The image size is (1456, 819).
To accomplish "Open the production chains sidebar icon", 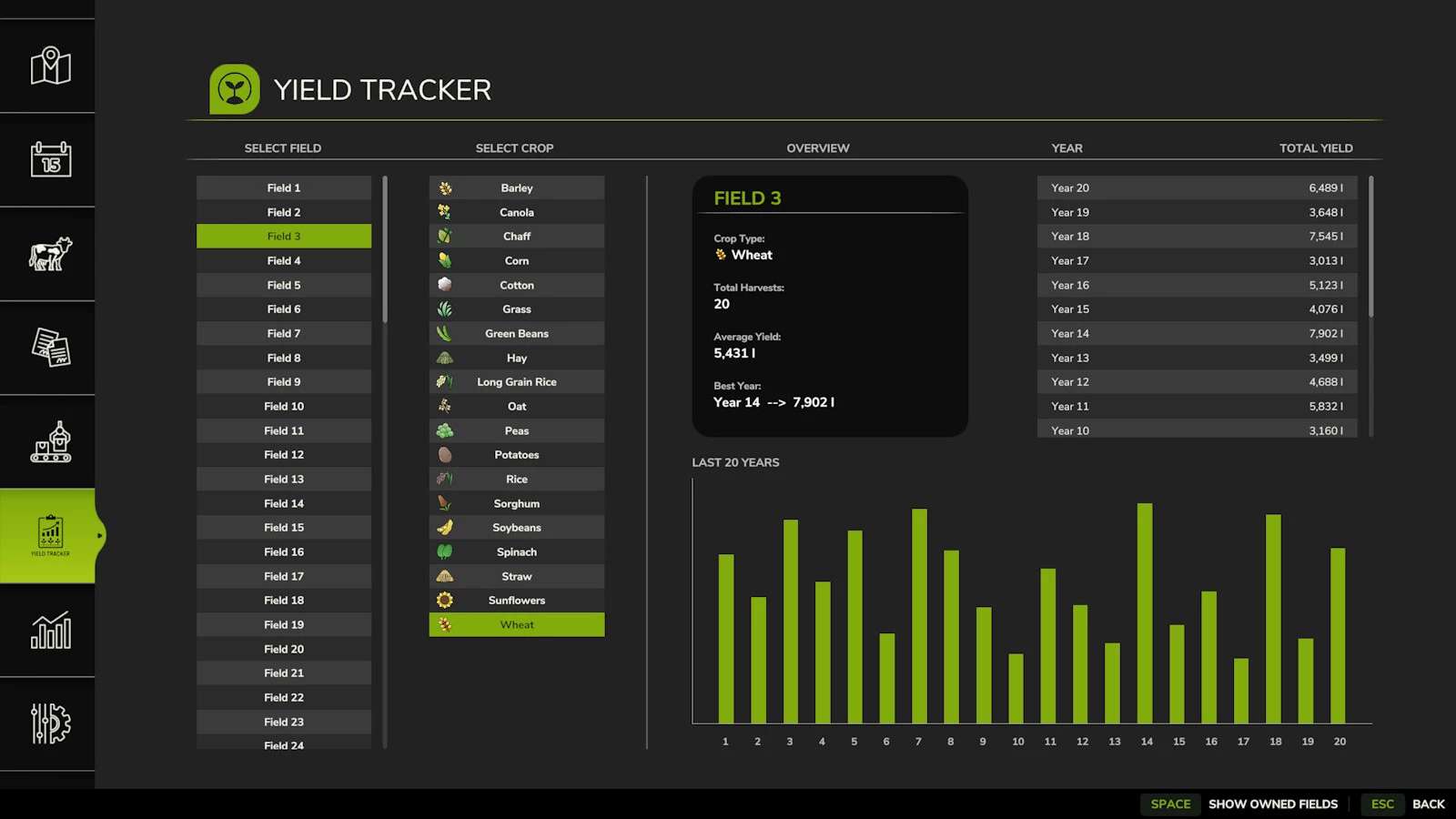I will 48,443.
